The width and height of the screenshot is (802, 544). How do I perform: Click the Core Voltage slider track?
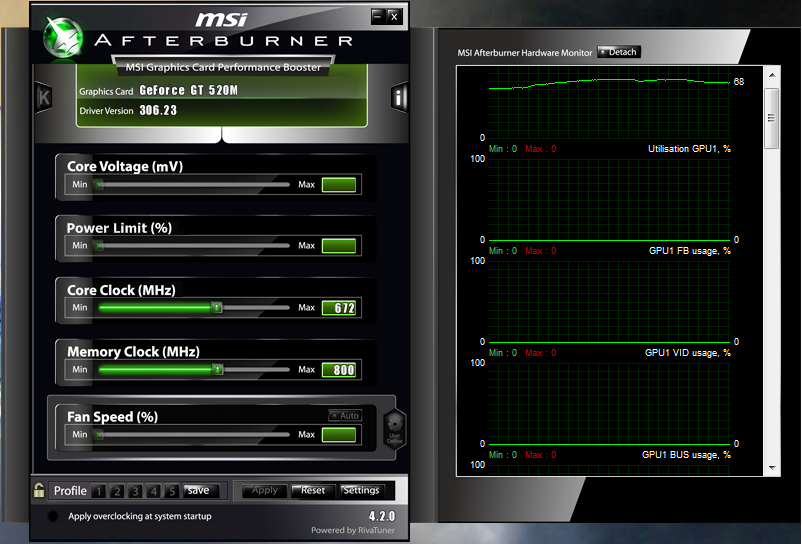[x=192, y=185]
